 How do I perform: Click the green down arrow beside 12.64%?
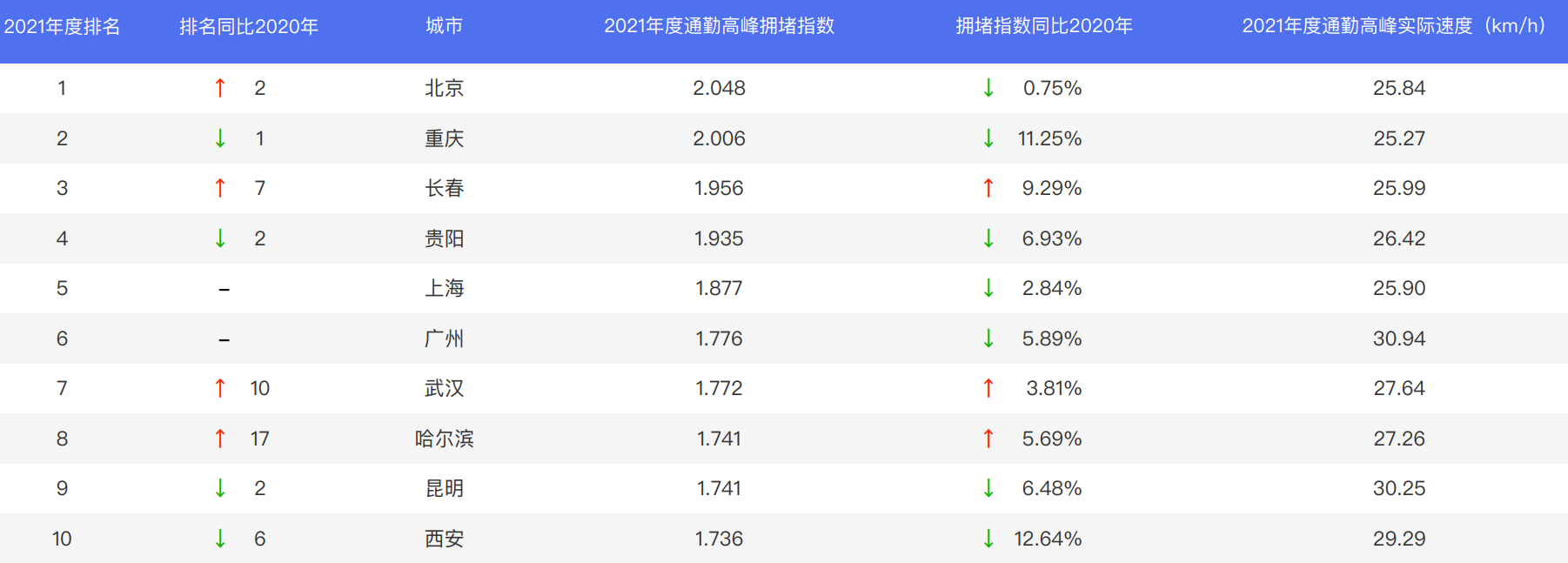[988, 539]
